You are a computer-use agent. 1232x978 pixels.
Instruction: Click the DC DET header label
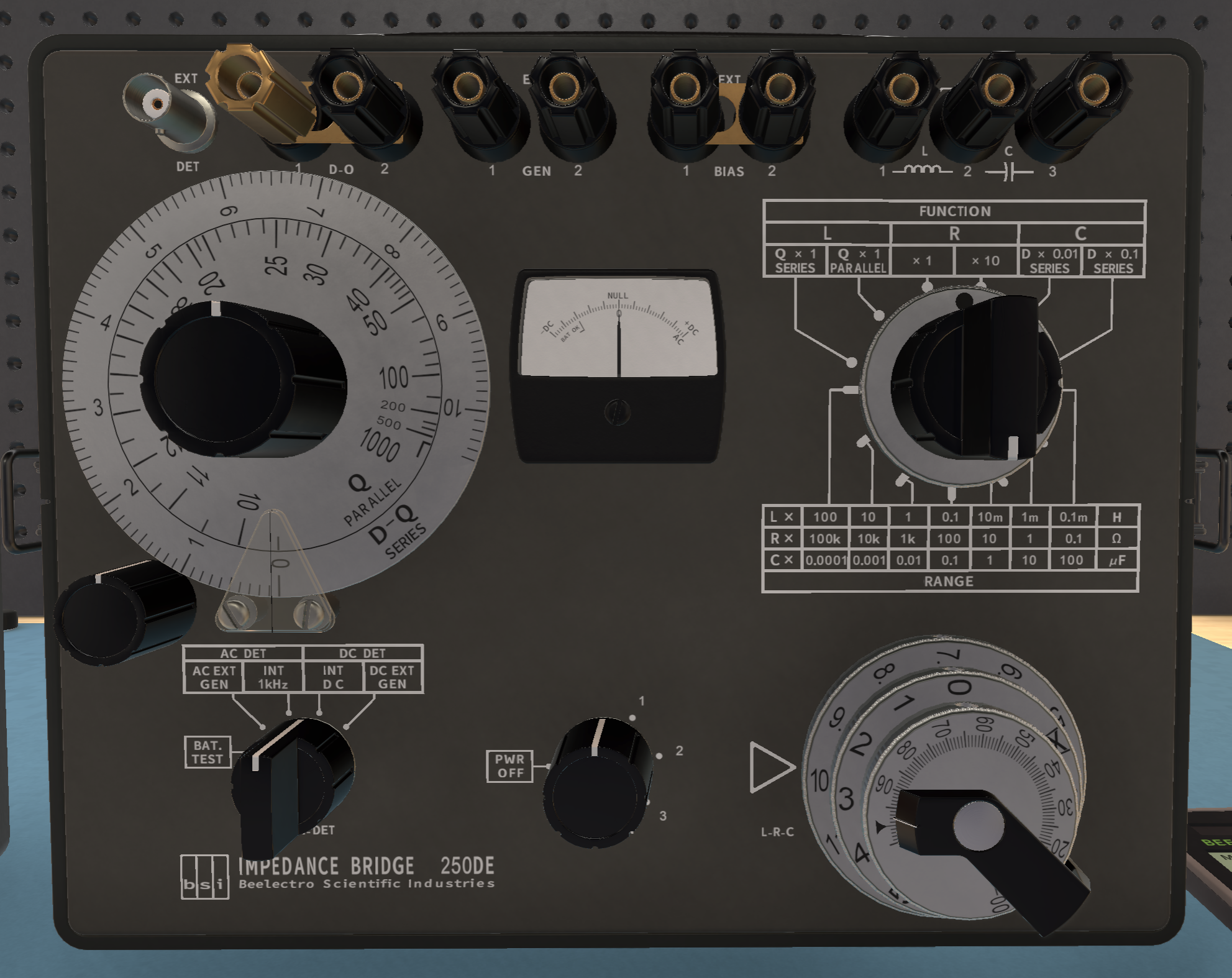pos(362,653)
